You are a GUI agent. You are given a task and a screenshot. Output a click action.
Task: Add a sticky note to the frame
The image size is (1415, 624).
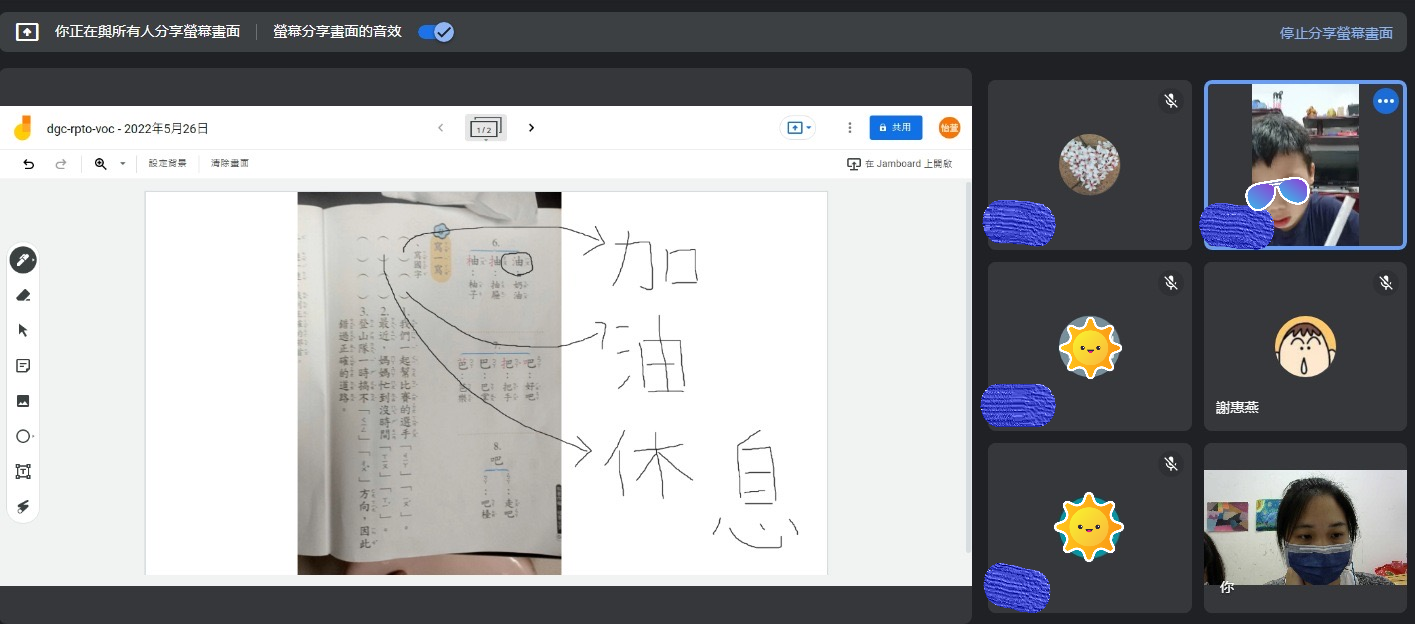[23, 366]
